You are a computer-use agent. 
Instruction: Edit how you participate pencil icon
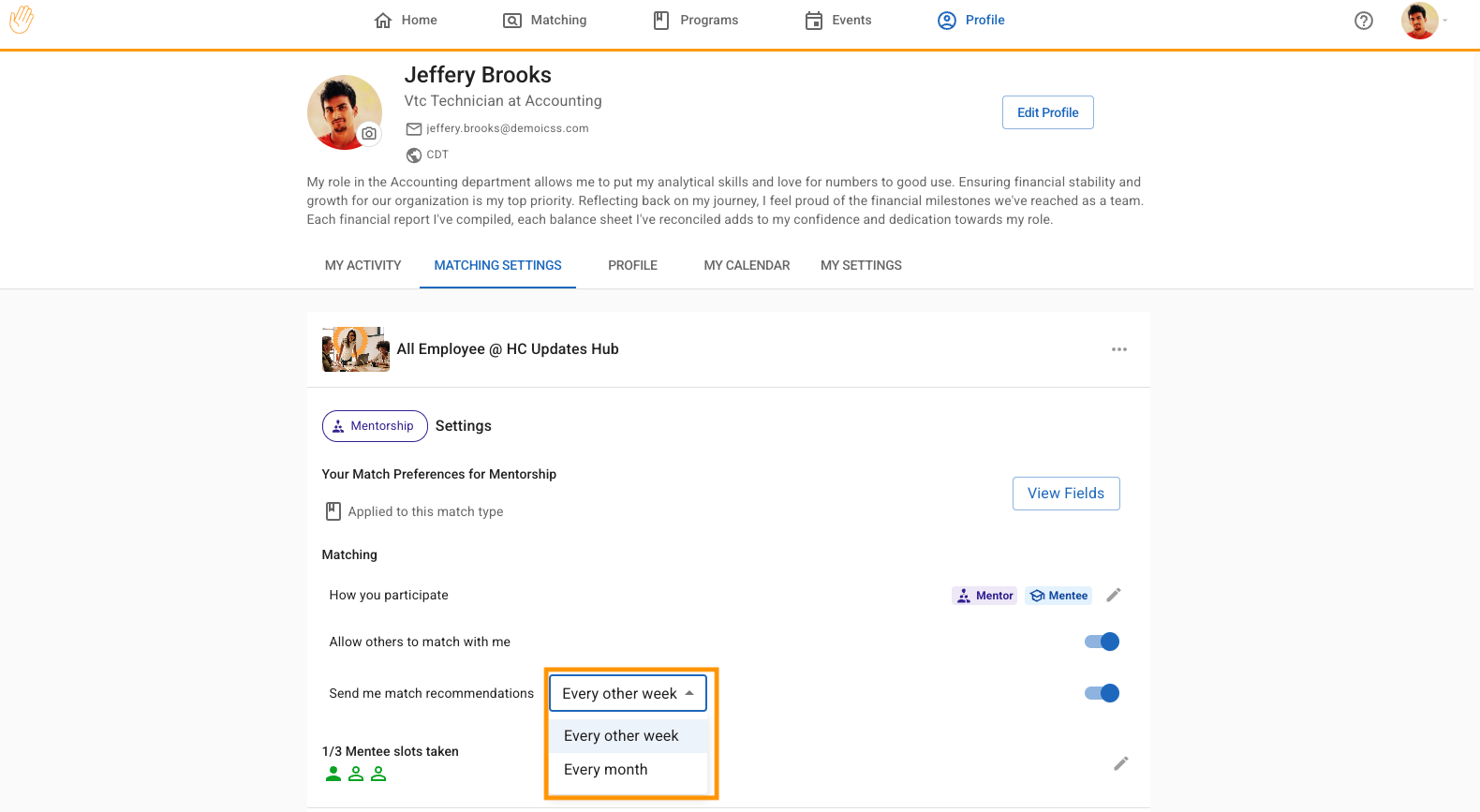click(1113, 596)
